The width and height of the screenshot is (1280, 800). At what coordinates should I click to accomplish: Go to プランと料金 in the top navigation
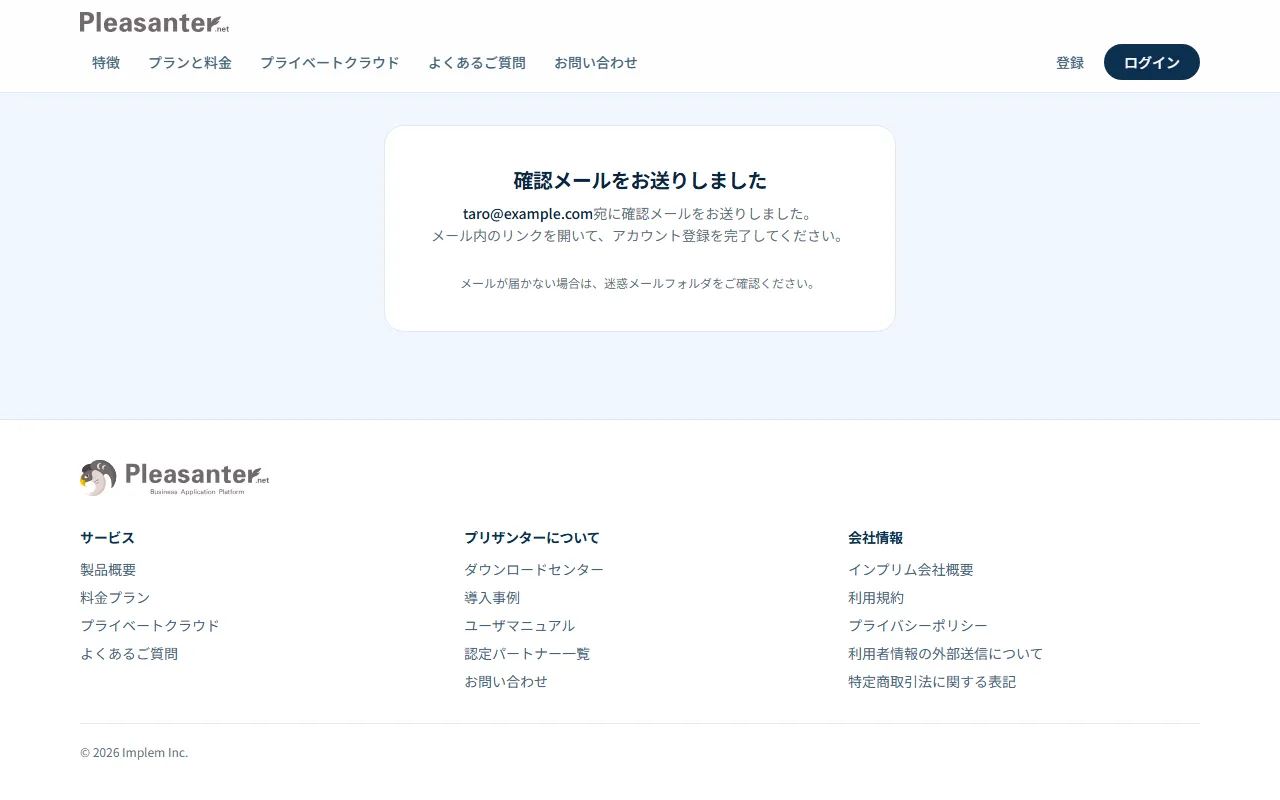pos(190,62)
